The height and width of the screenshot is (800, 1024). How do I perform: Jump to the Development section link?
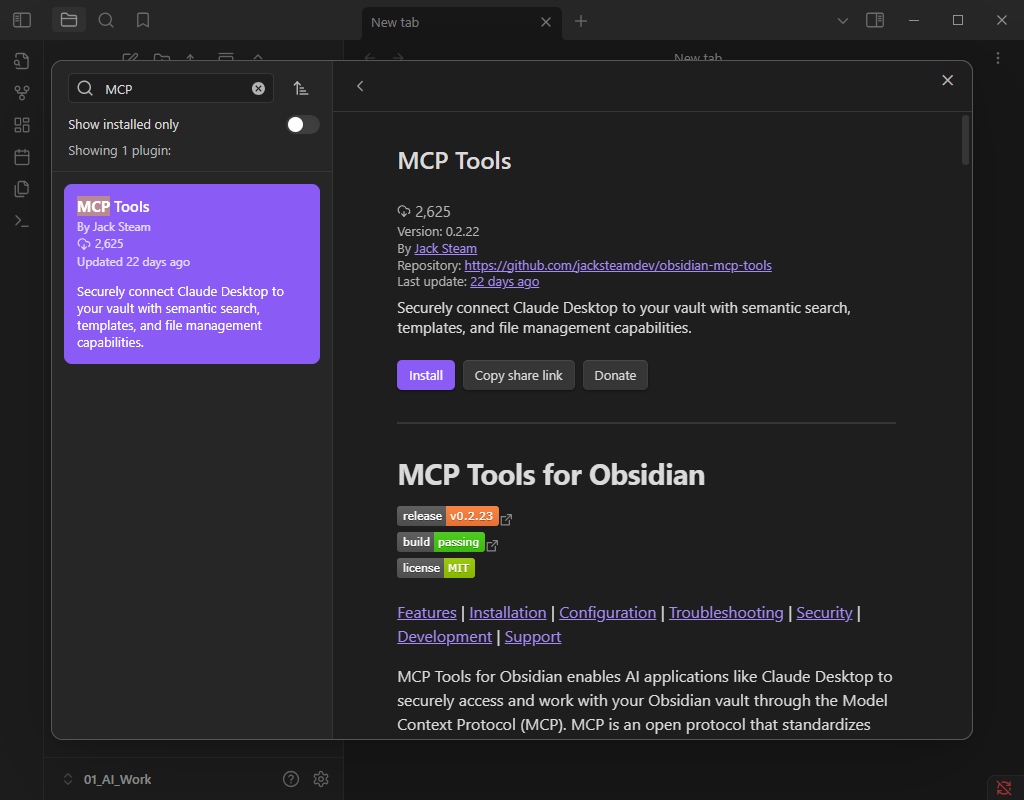point(445,637)
